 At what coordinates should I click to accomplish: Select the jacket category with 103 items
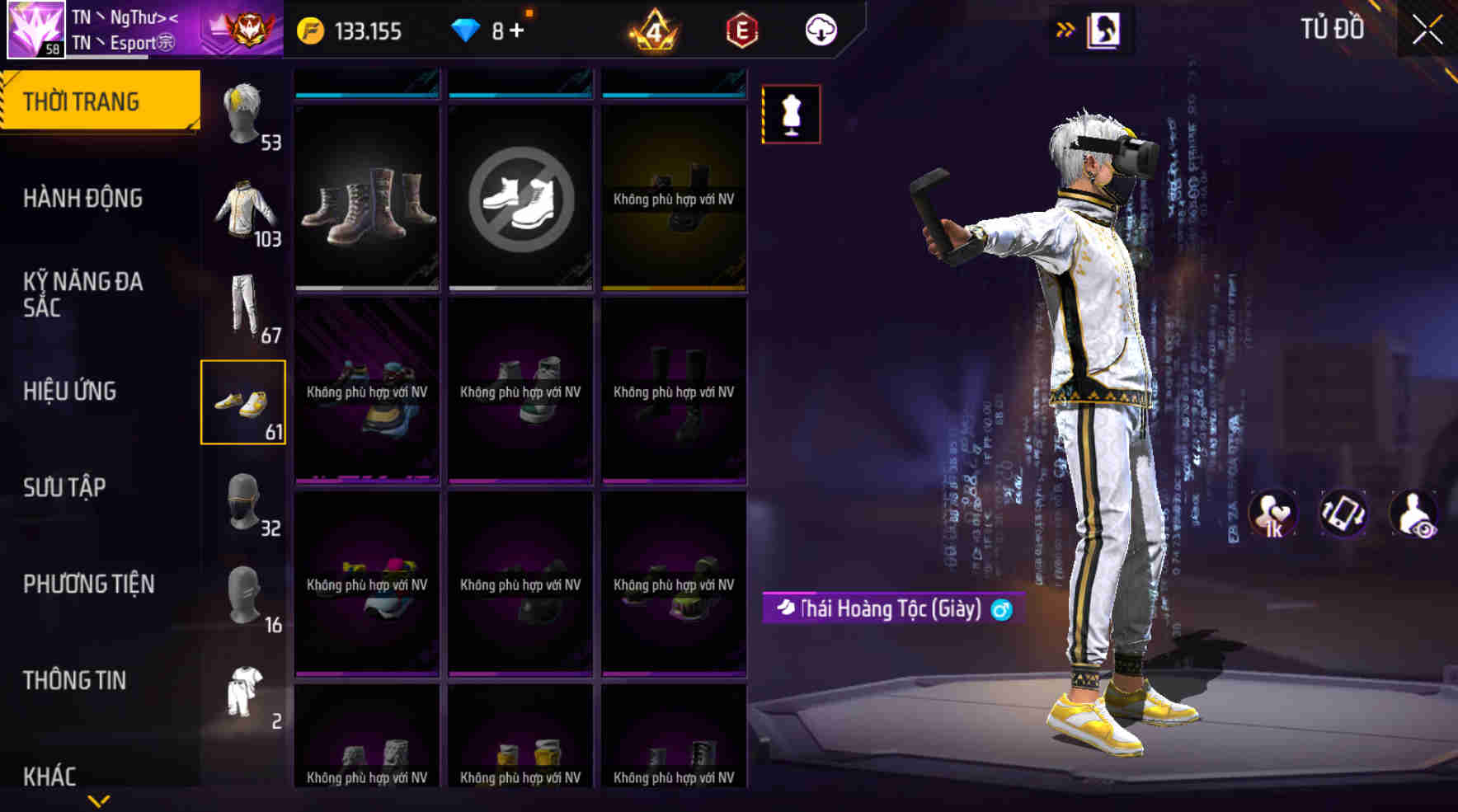pos(243,211)
